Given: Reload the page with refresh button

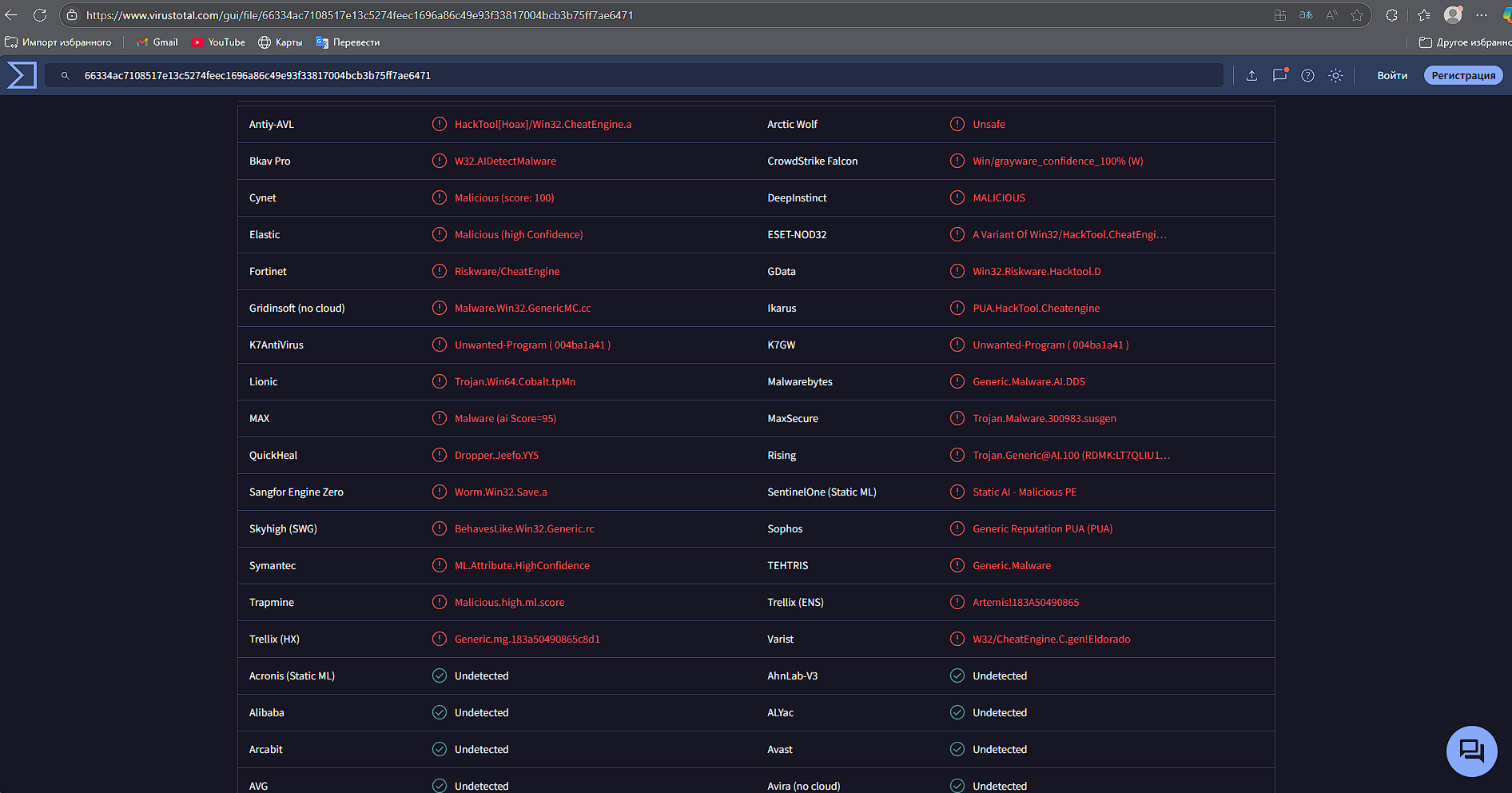Looking at the screenshot, I should coord(40,15).
